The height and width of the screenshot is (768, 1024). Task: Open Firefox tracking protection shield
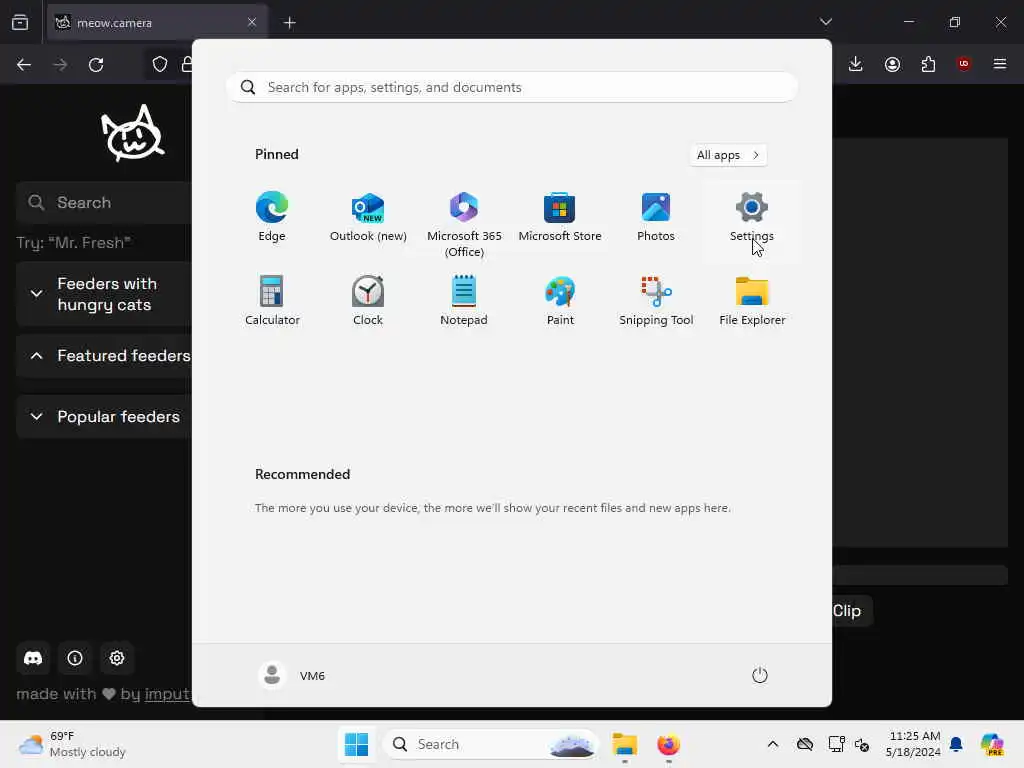(160, 65)
